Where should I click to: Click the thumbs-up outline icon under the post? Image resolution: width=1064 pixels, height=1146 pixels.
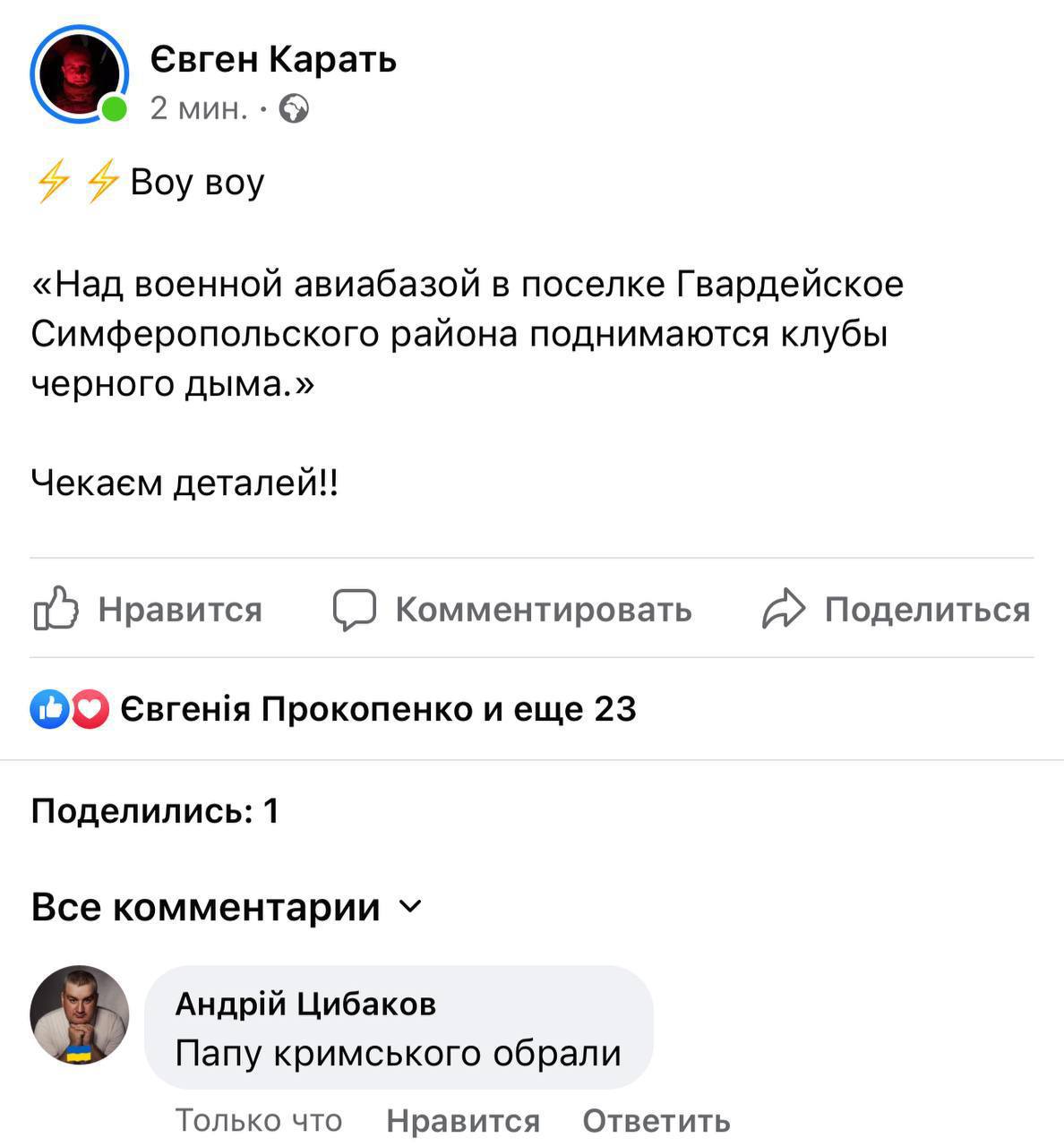coord(56,609)
